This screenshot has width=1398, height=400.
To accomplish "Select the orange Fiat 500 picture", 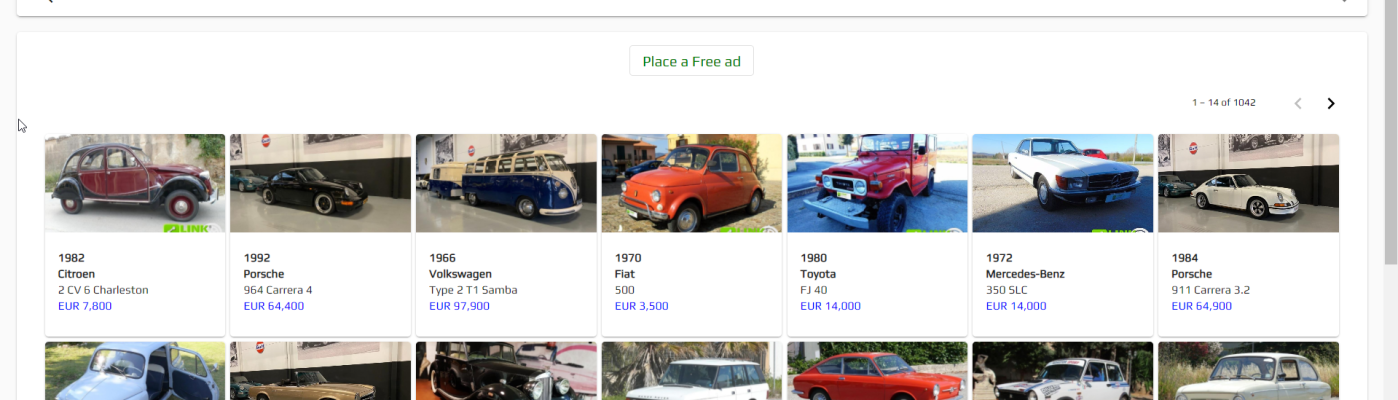I will point(691,183).
